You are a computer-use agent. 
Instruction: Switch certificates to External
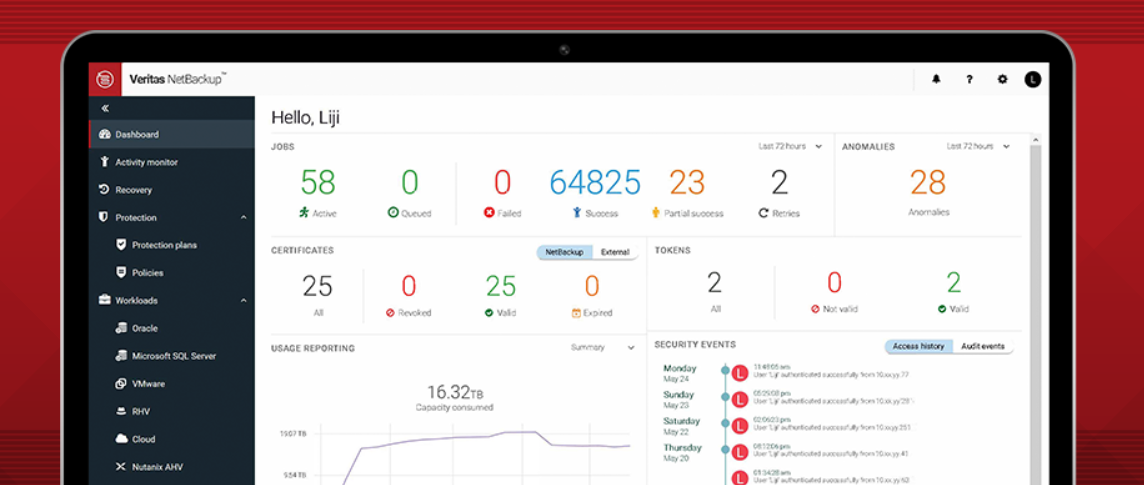click(x=615, y=252)
